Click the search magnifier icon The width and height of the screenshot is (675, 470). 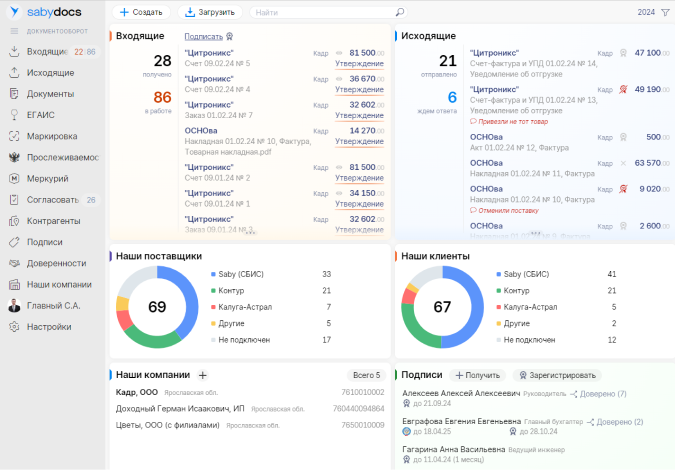coord(400,12)
